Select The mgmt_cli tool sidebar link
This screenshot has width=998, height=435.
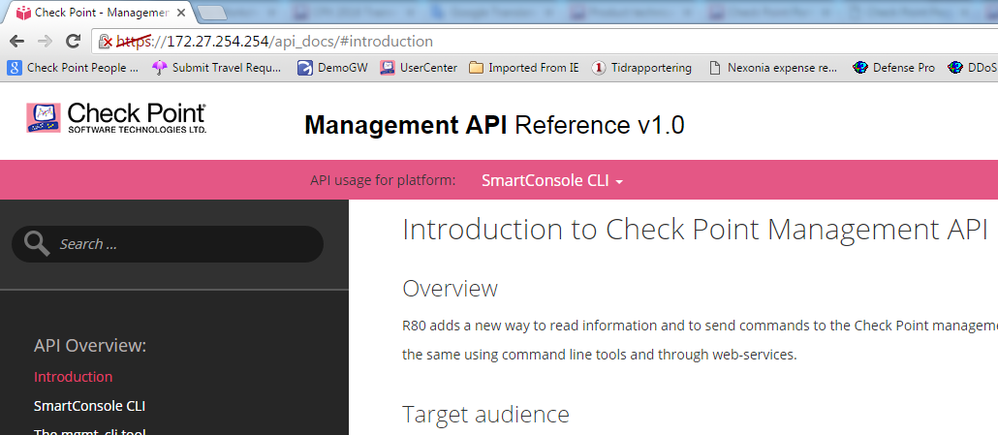pos(90,432)
